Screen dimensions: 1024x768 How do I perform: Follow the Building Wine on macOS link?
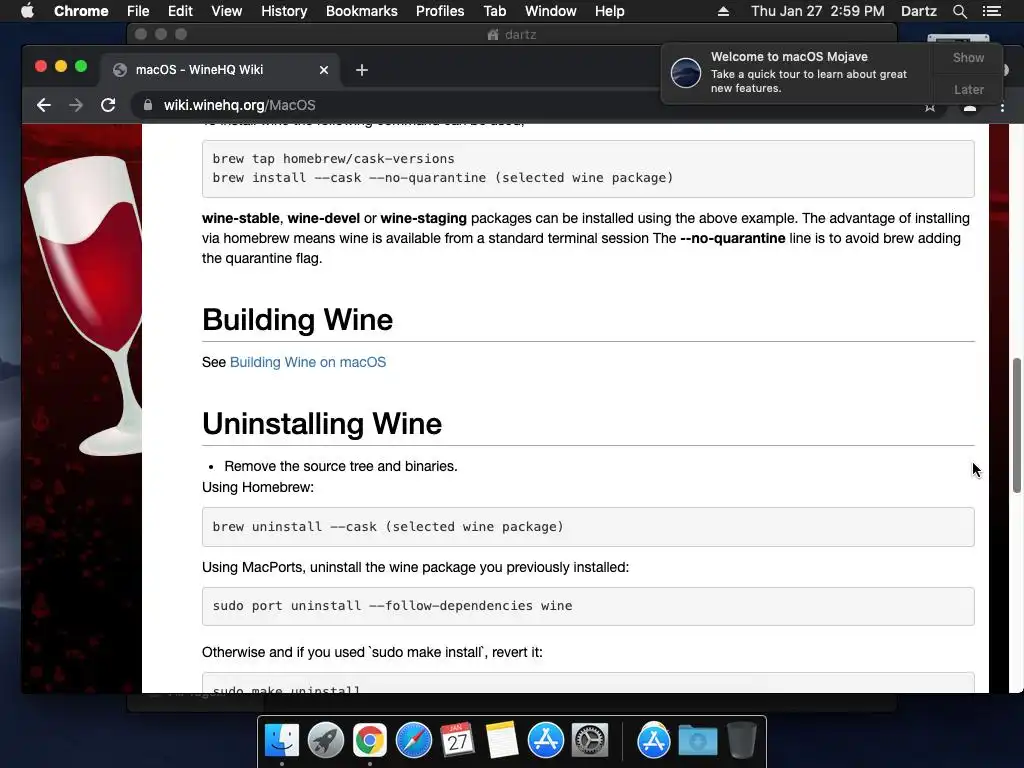[x=308, y=362]
